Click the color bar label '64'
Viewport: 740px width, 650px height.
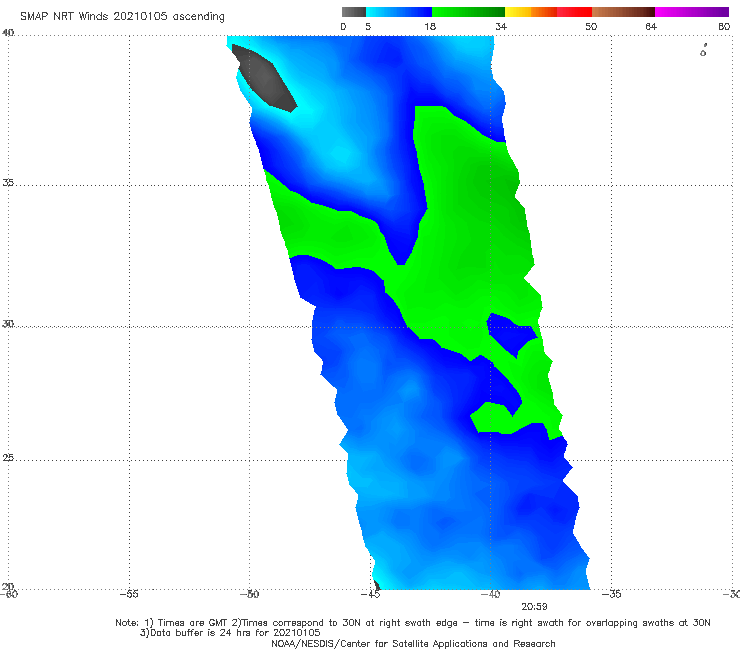pyautogui.click(x=651, y=27)
